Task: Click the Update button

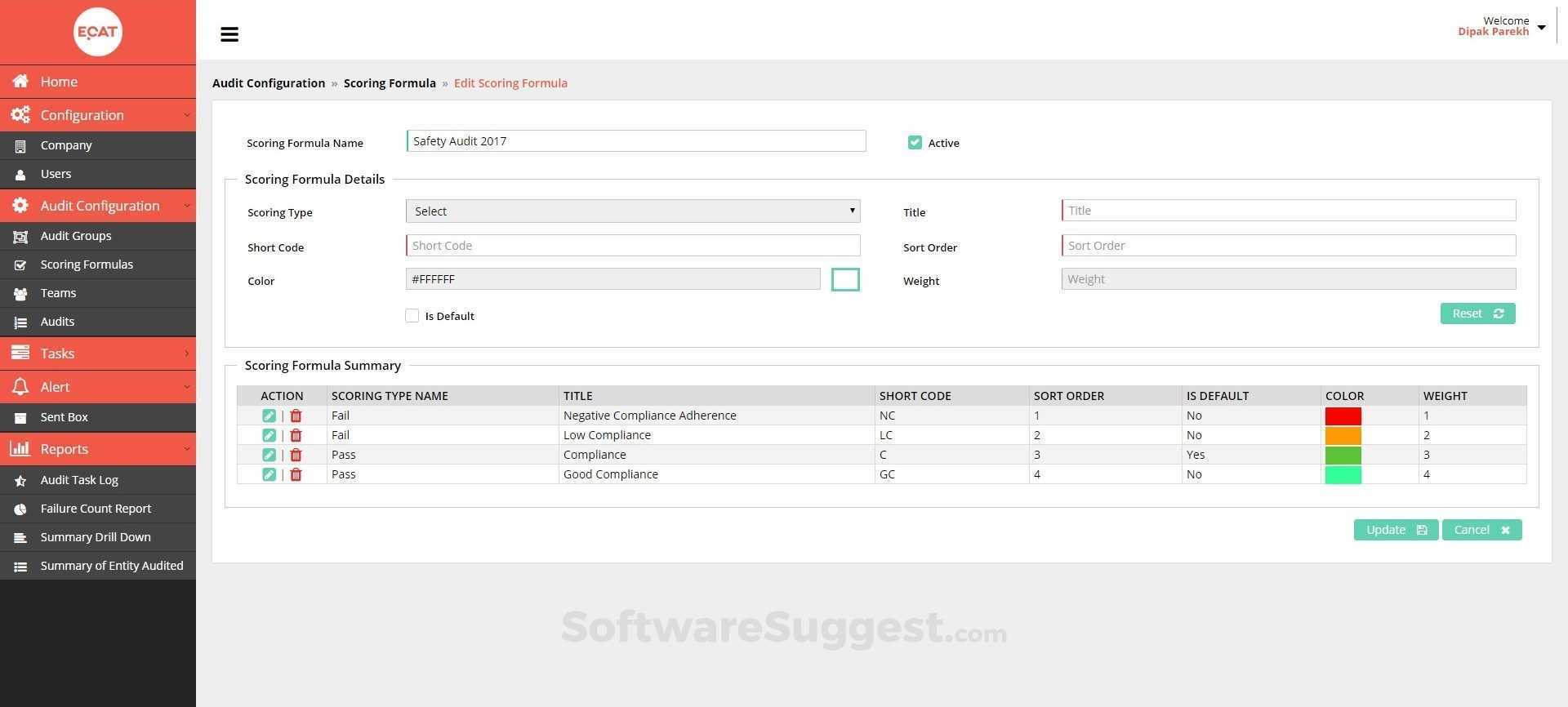Action: pos(1396,530)
